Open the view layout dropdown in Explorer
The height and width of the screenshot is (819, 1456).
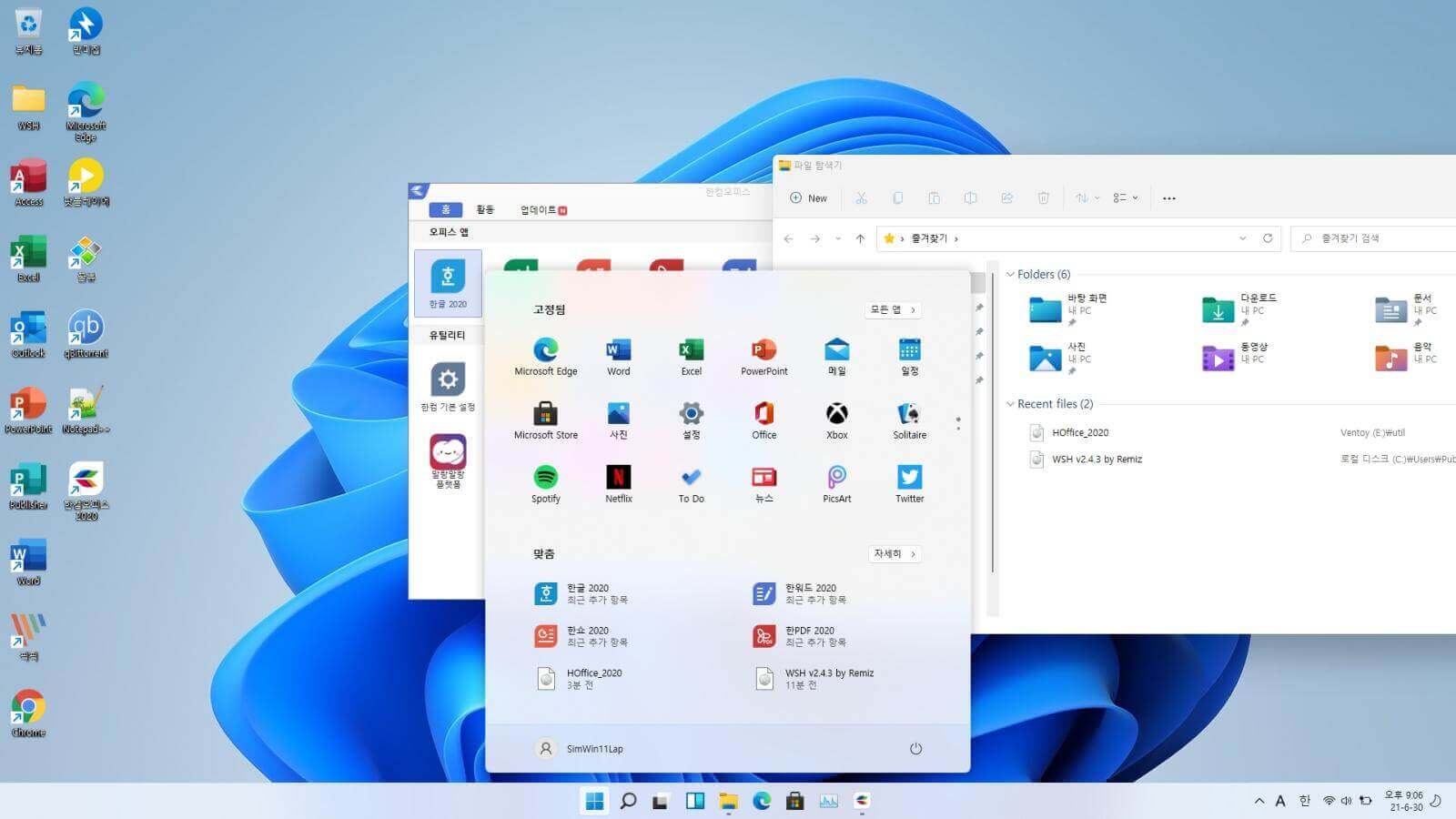click(x=1126, y=197)
